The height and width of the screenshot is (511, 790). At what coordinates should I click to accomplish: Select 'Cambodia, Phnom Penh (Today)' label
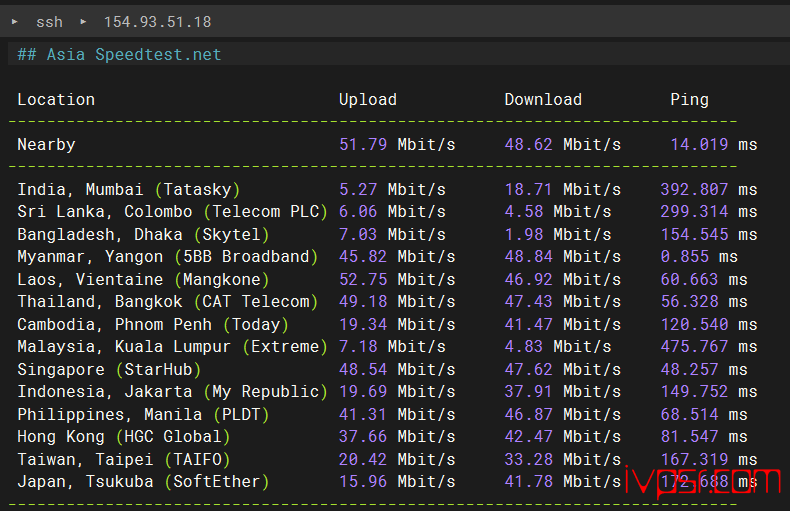pos(153,325)
